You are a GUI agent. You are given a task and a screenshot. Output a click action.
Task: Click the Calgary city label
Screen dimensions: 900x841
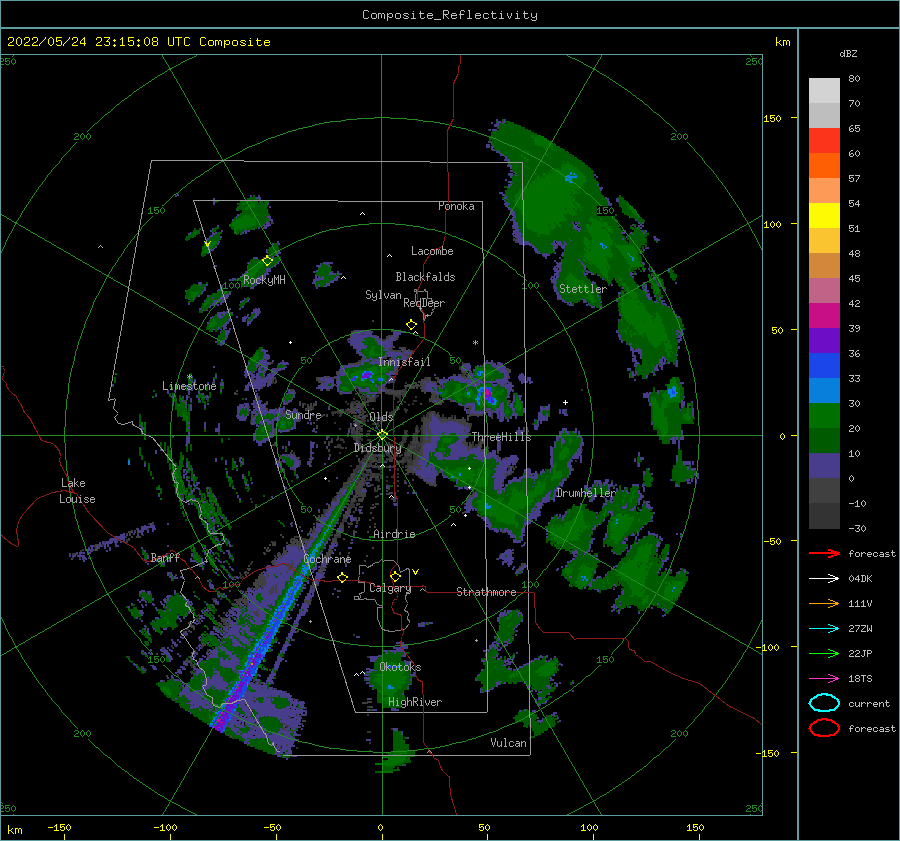coord(390,588)
